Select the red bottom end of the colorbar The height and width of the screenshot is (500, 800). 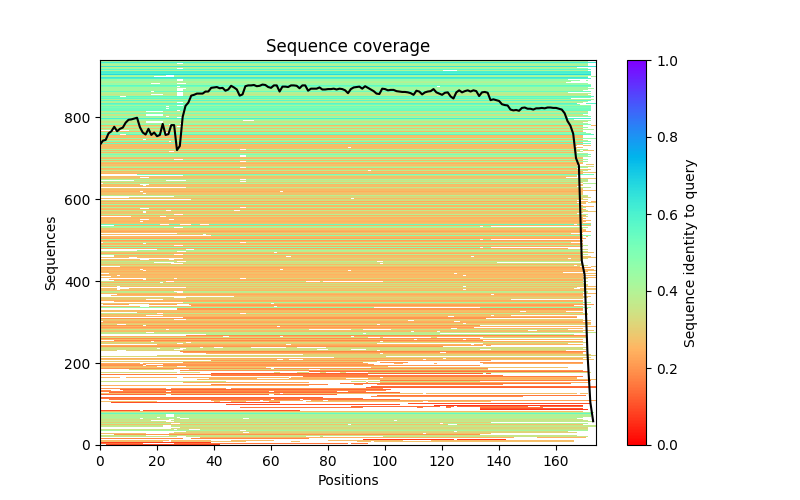(637, 442)
